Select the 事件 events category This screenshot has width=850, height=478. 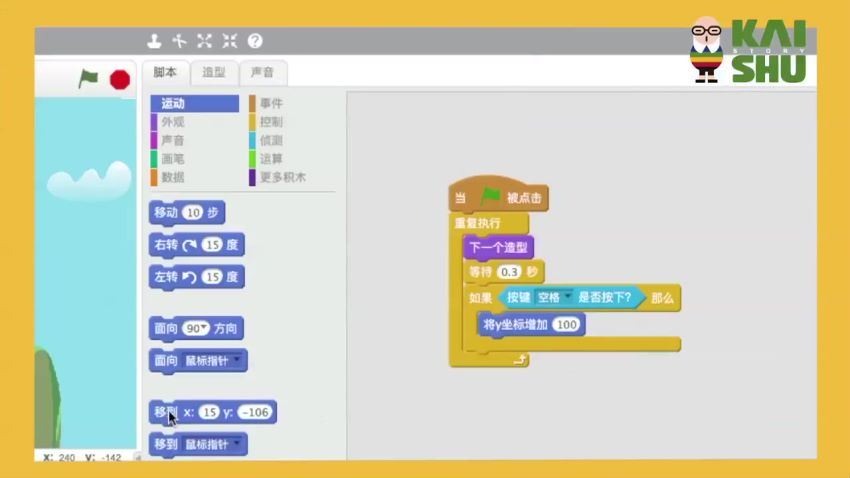pos(272,104)
